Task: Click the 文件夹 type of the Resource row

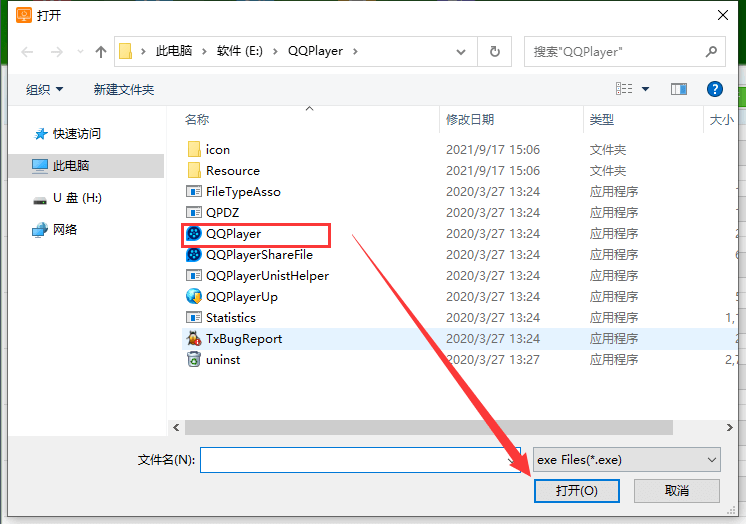Action: 608,171
